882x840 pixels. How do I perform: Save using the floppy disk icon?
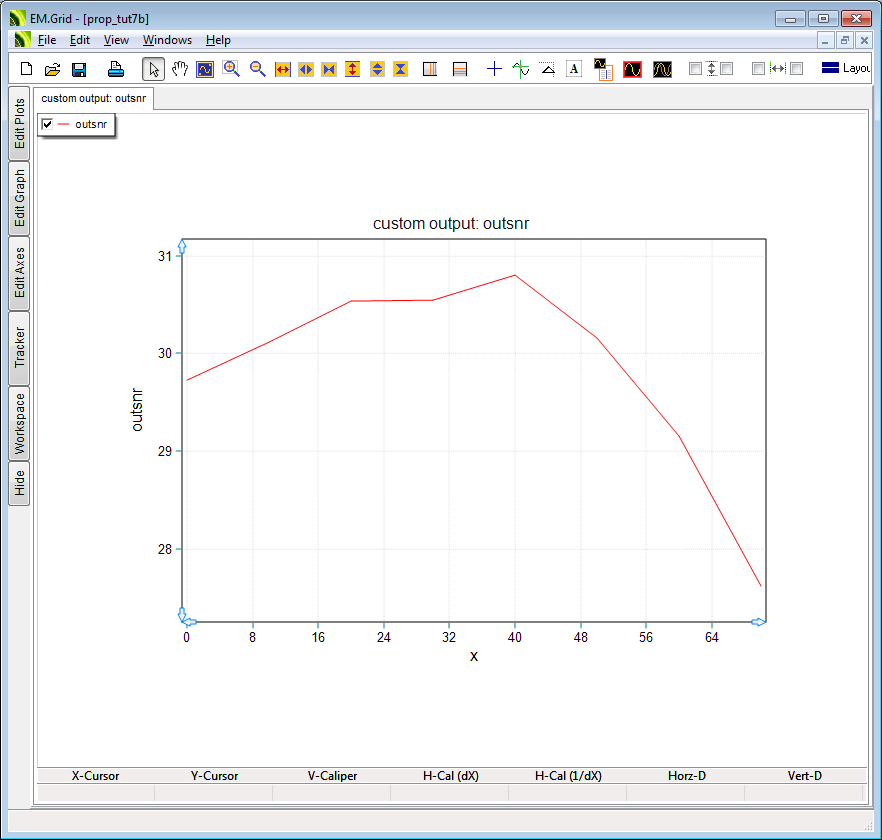pyautogui.click(x=79, y=69)
